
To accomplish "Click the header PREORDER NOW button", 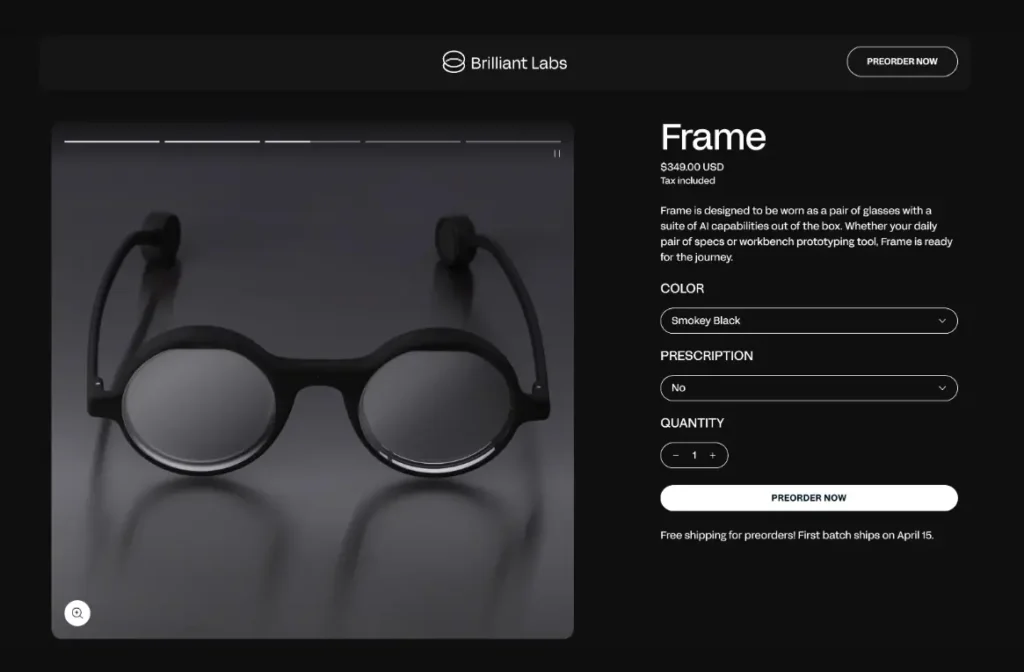I will tap(902, 61).
